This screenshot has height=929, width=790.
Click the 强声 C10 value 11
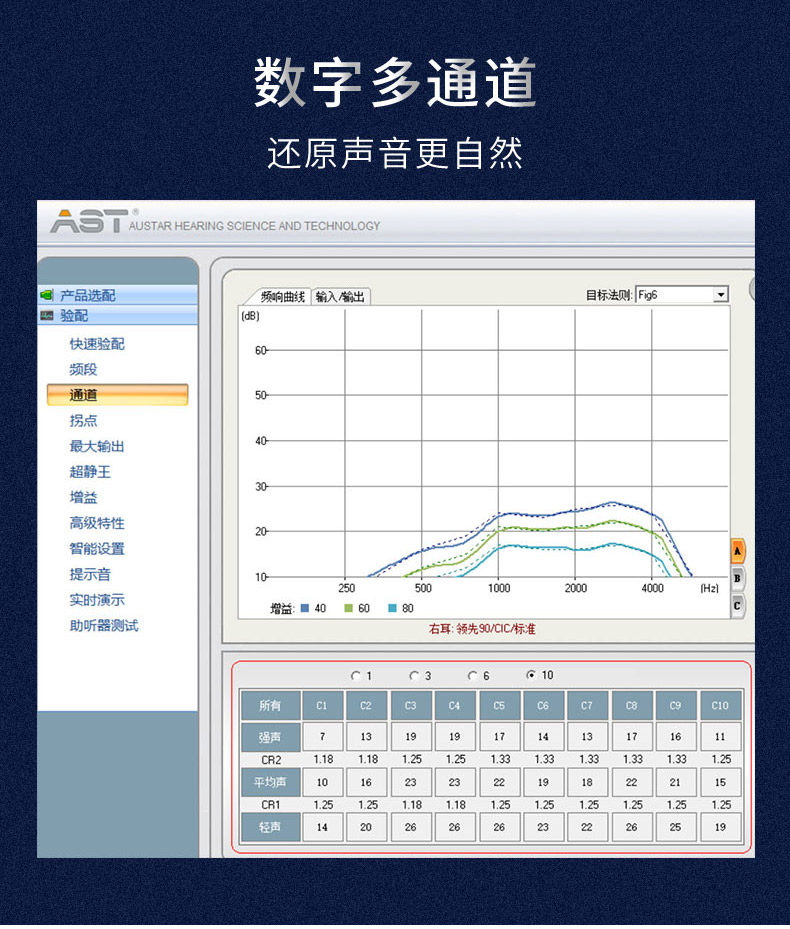pyautogui.click(x=720, y=737)
